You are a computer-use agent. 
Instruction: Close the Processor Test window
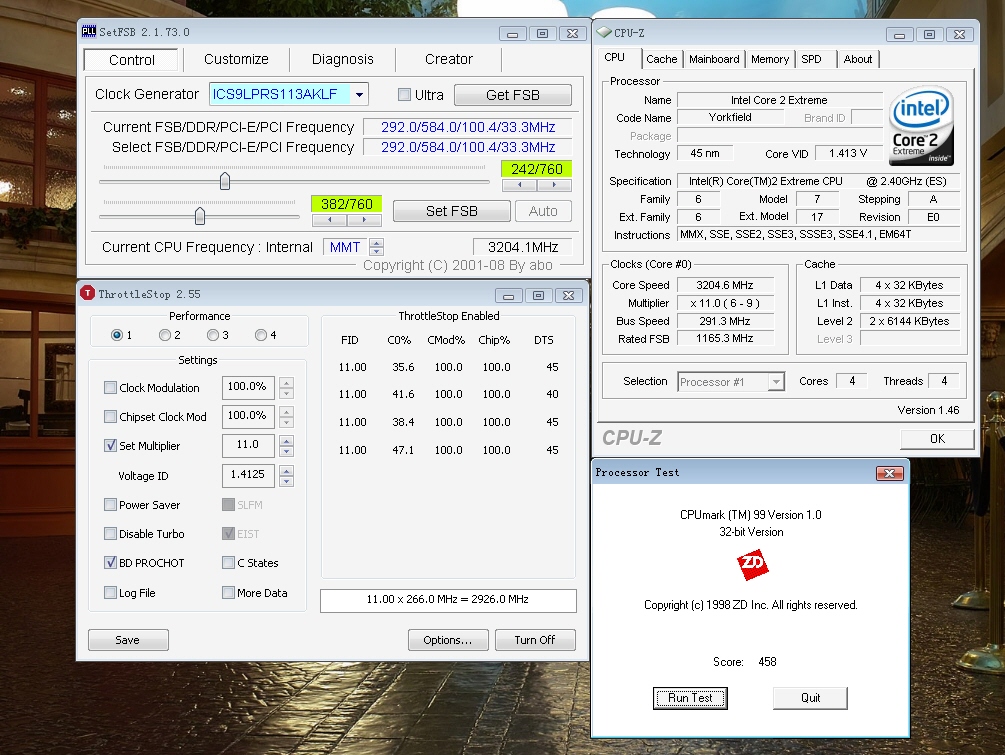(890, 473)
